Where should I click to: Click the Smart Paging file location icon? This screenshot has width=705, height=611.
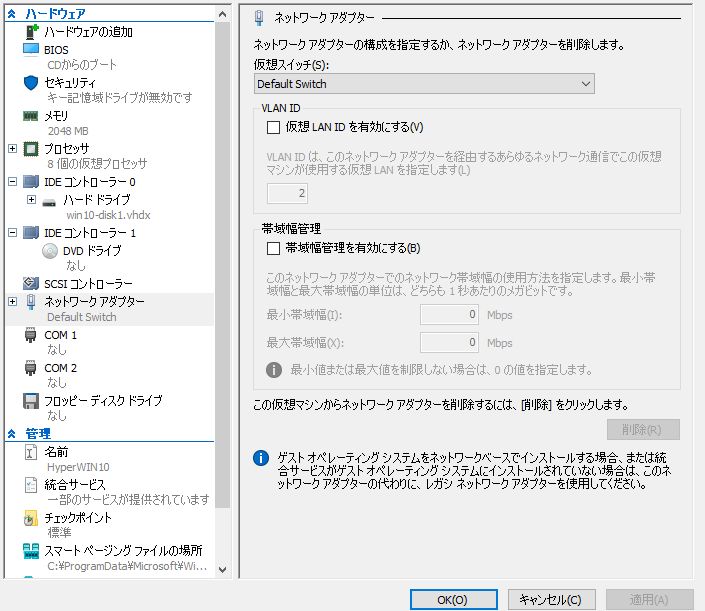pos(31,551)
